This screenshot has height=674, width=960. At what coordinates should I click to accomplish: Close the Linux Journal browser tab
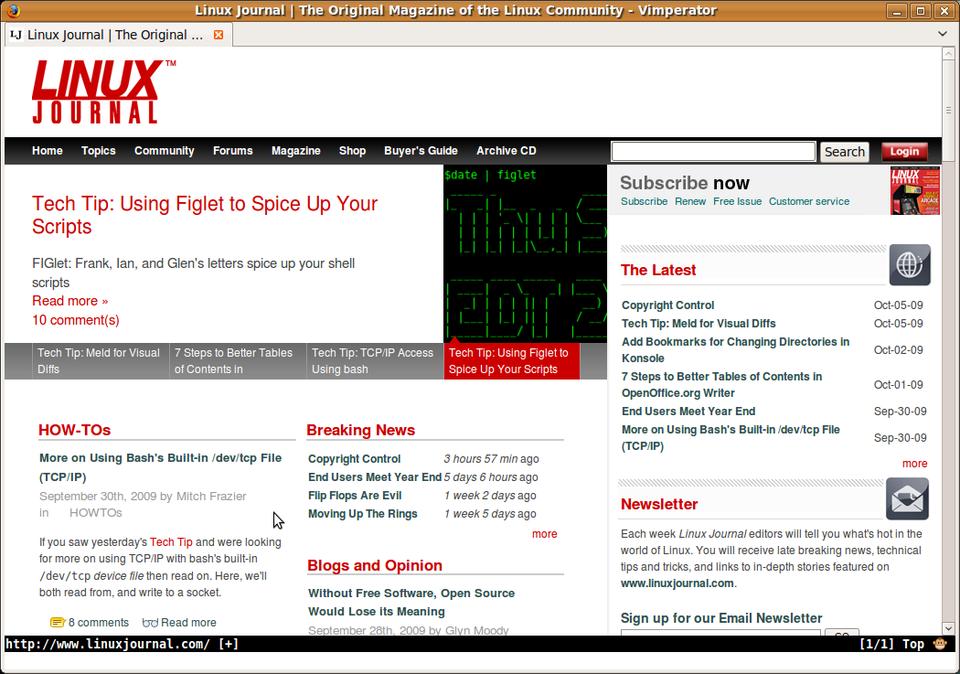click(x=219, y=35)
